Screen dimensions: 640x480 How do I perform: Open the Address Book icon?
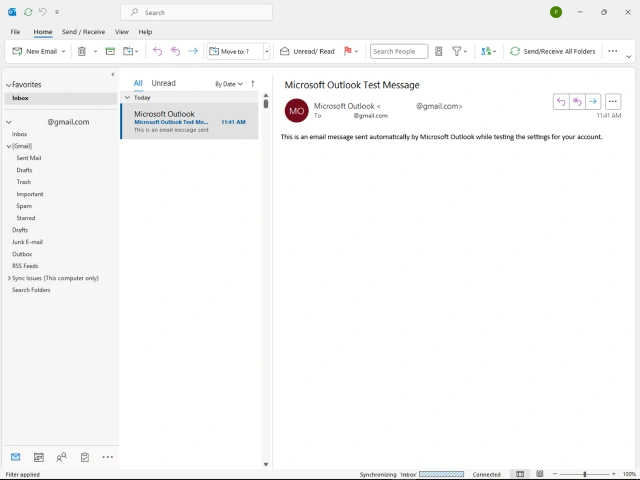coord(439,51)
